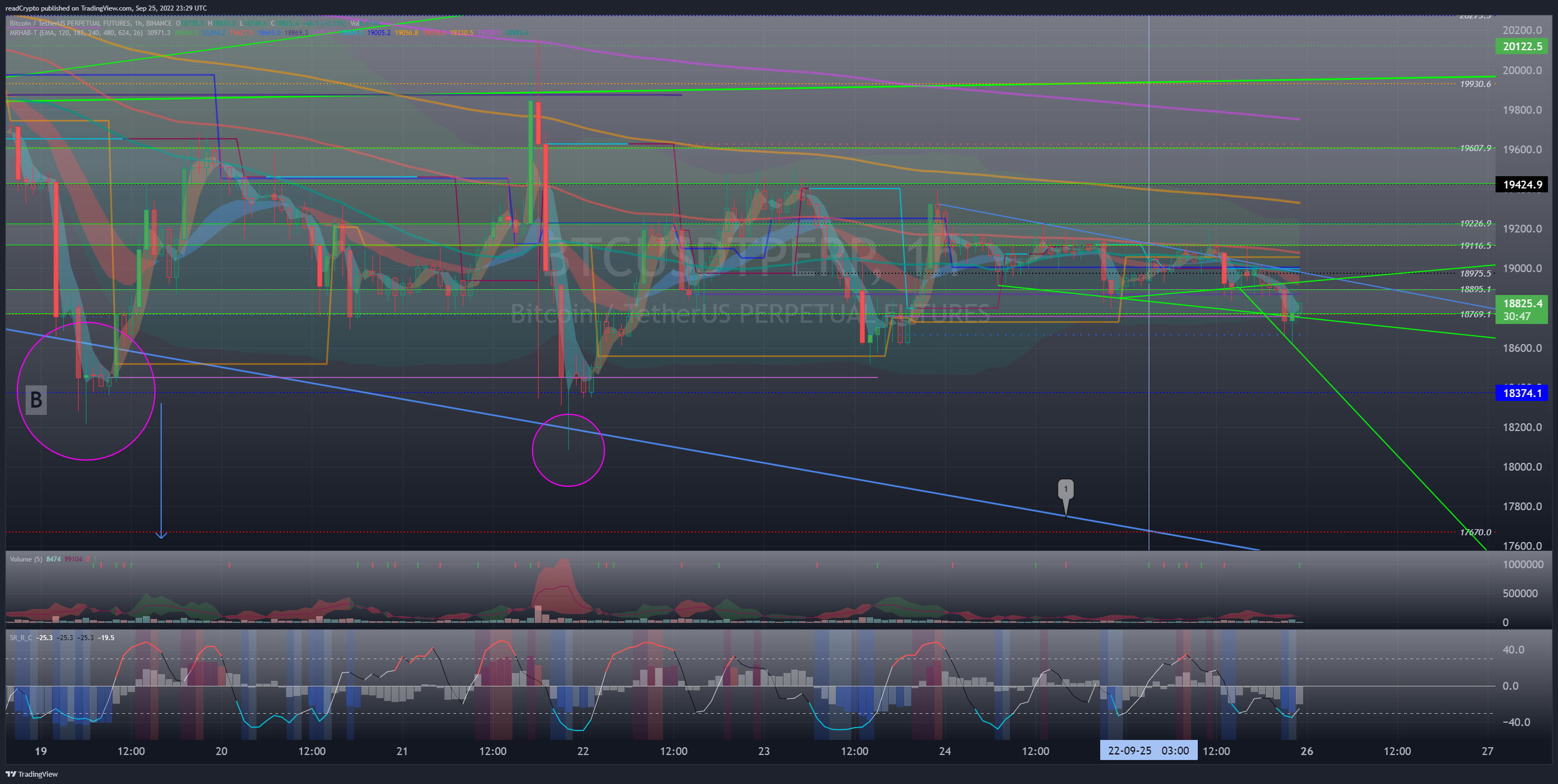1558x784 pixels.
Task: Click the 0.0 oscillator scale tick
Action: pyautogui.click(x=1510, y=686)
